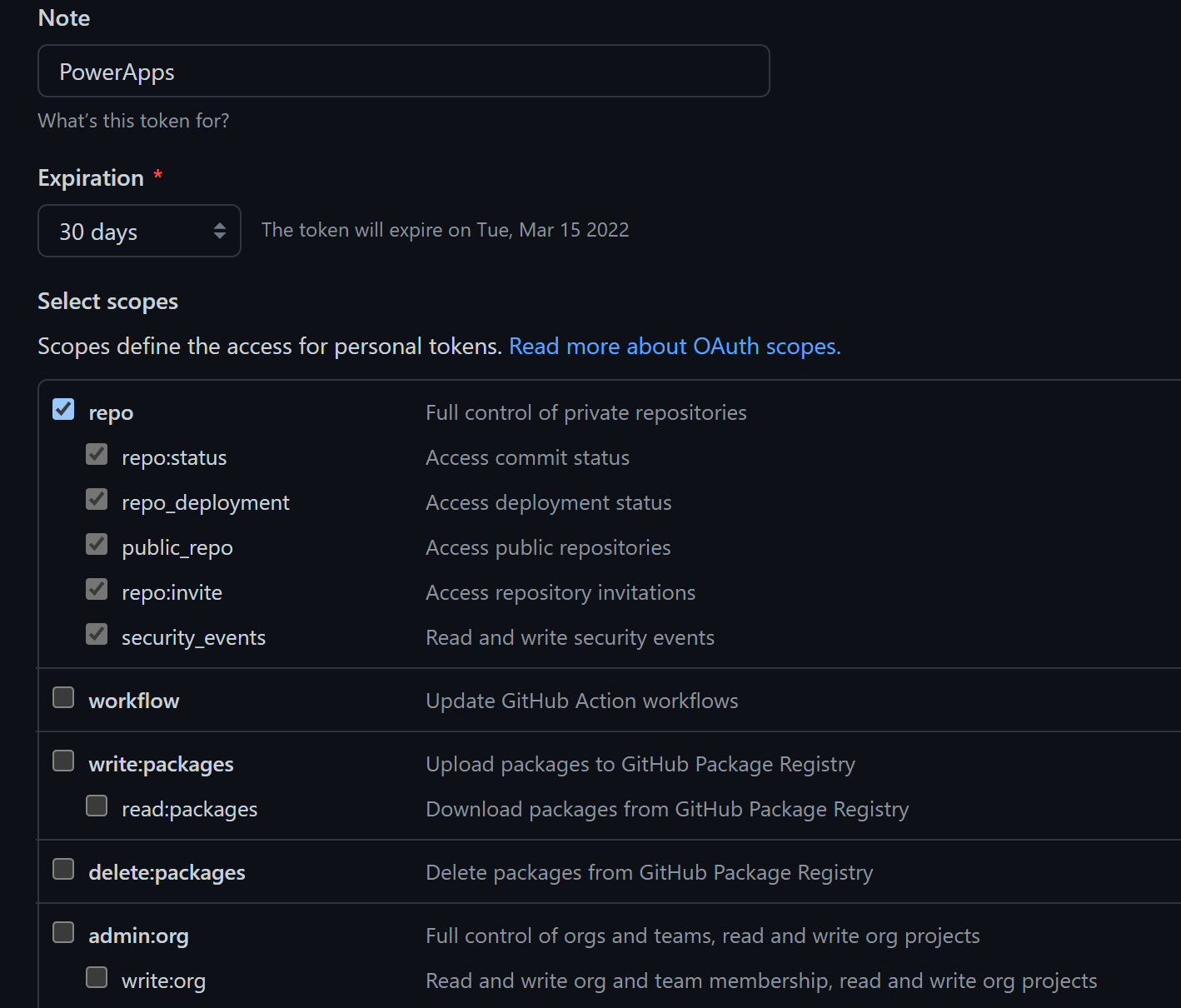Click the 'Access commit status' description
The width and height of the screenshot is (1181, 1008).
528,458
